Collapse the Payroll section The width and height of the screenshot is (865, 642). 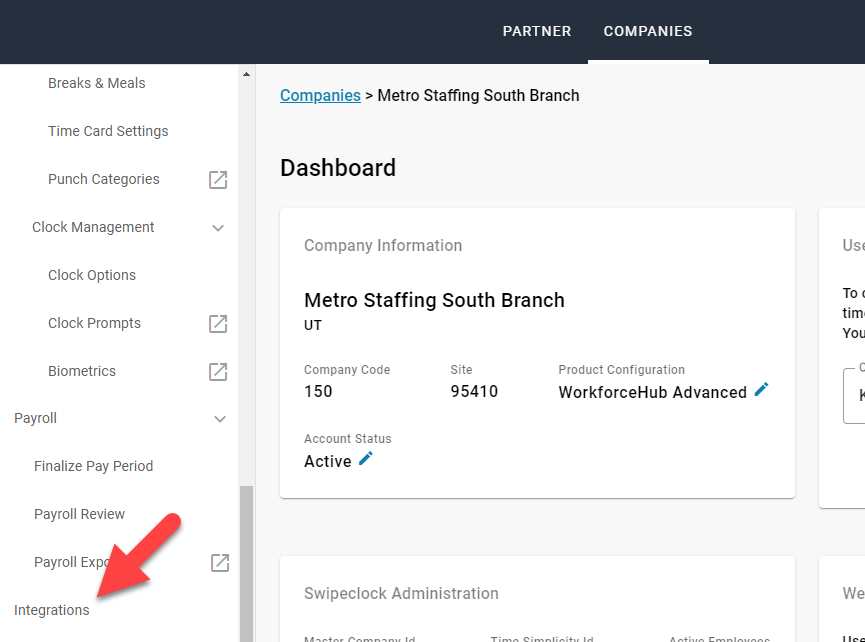(219, 418)
